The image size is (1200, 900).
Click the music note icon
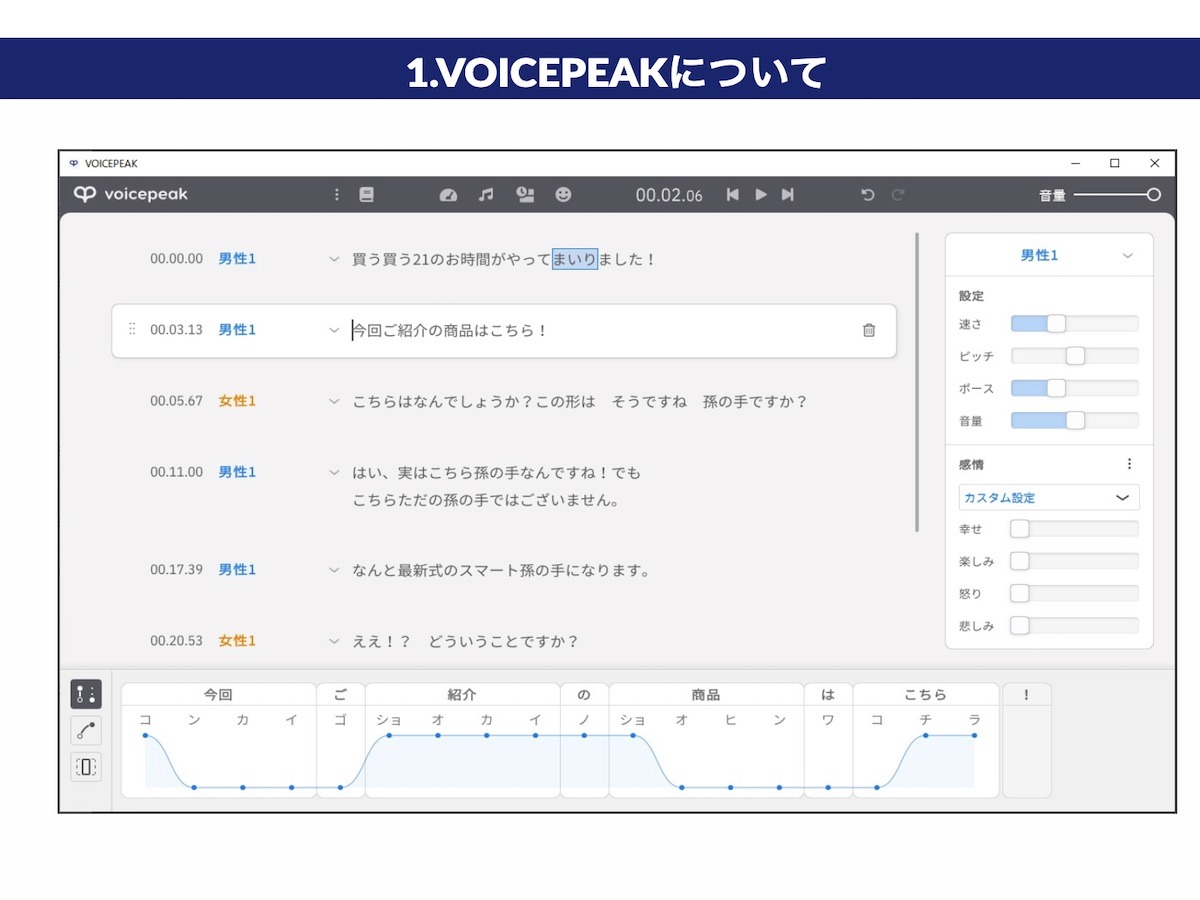pyautogui.click(x=486, y=195)
